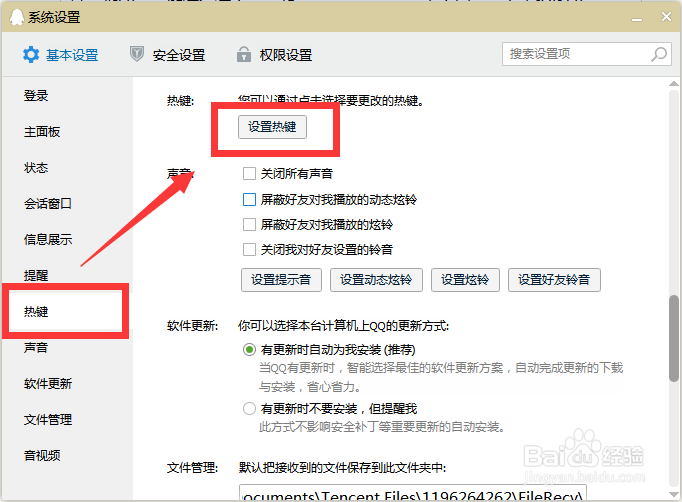Switch to the 权限设置 tab
Image resolution: width=682 pixels, height=502 pixels.
pos(274,55)
